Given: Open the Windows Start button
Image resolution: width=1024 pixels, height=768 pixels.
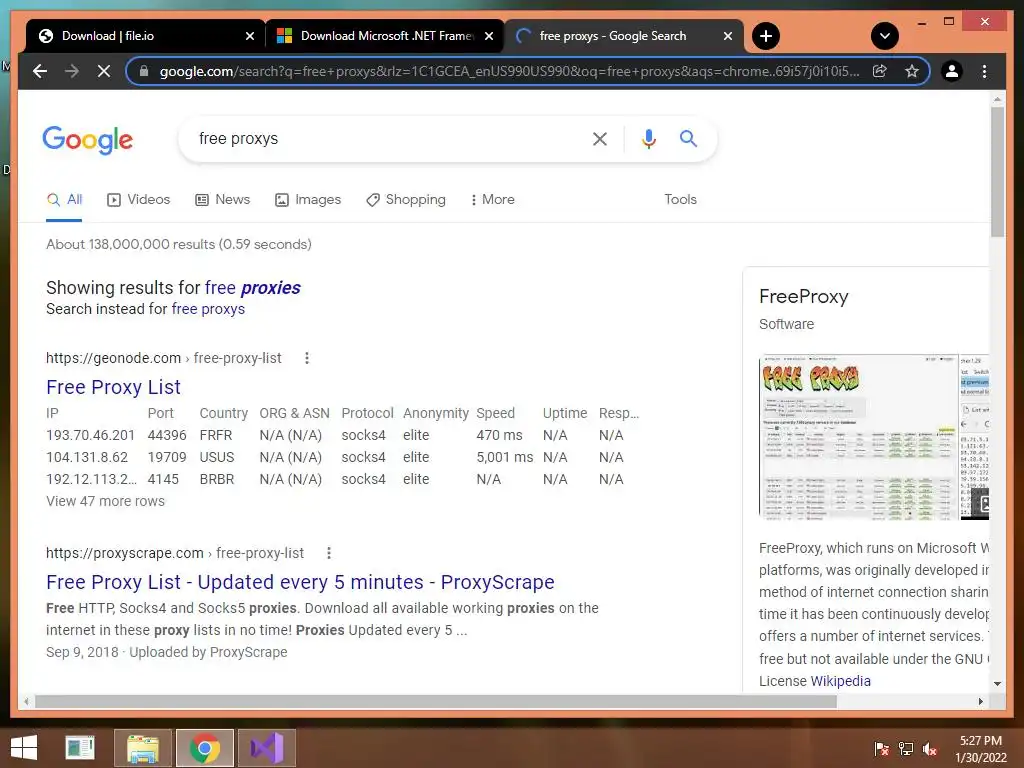Looking at the screenshot, I should (24, 748).
